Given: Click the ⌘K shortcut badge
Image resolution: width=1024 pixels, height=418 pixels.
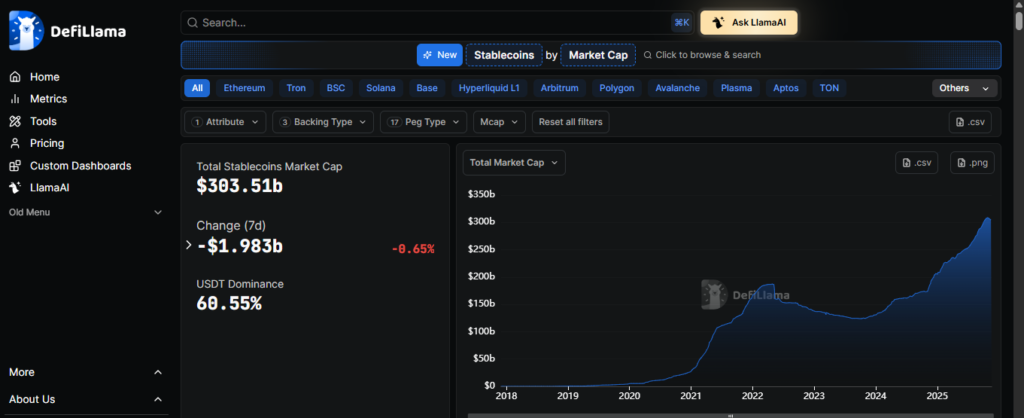Looking at the screenshot, I should pyautogui.click(x=682, y=23).
